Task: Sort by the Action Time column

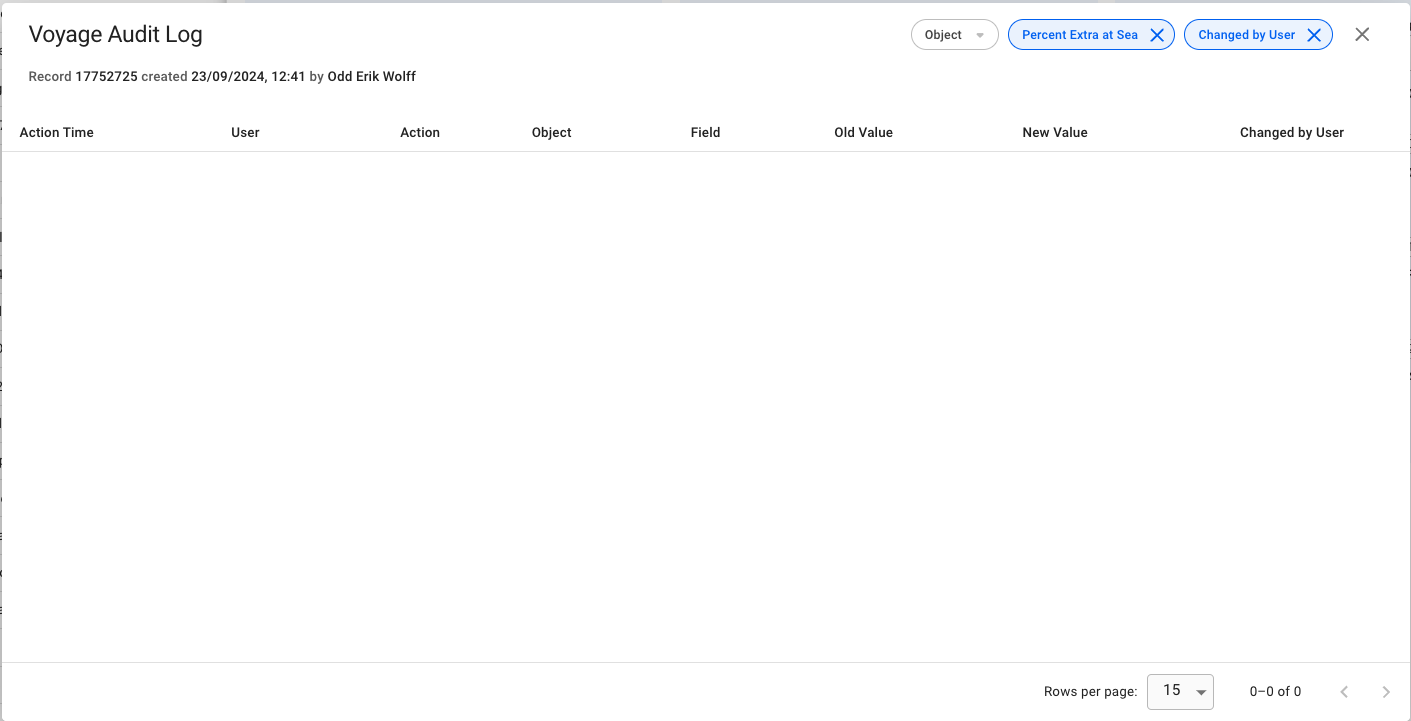Action: [x=56, y=133]
